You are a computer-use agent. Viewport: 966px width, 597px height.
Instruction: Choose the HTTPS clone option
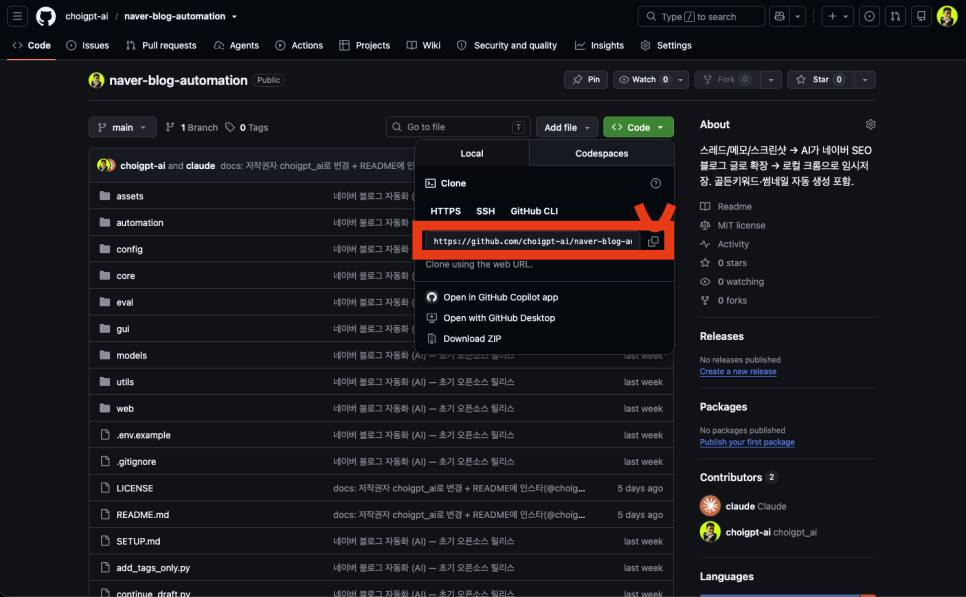(445, 211)
